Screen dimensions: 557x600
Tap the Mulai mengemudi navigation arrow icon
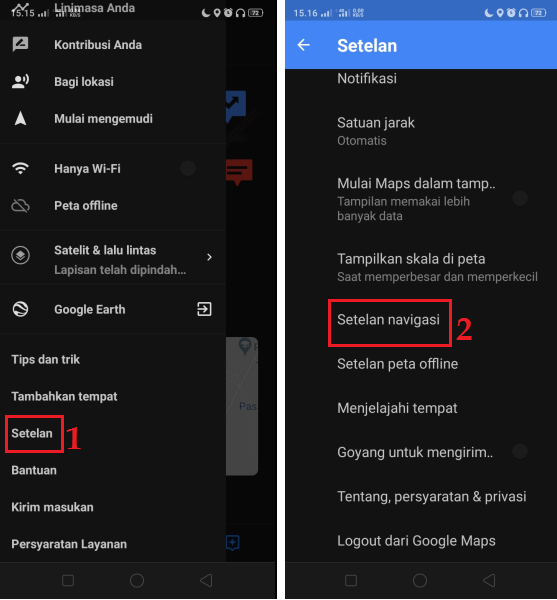20,119
